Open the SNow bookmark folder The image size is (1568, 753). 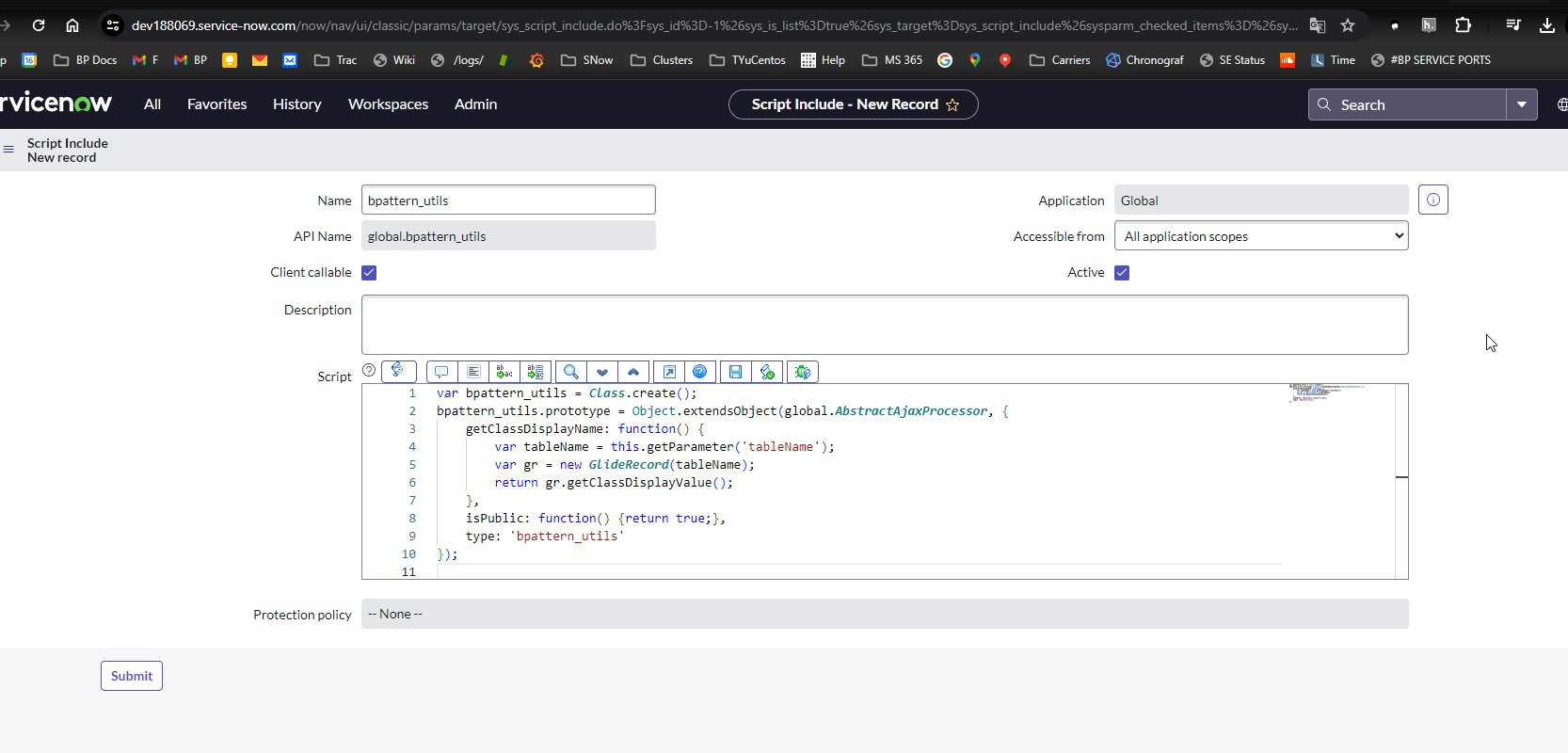[587, 60]
